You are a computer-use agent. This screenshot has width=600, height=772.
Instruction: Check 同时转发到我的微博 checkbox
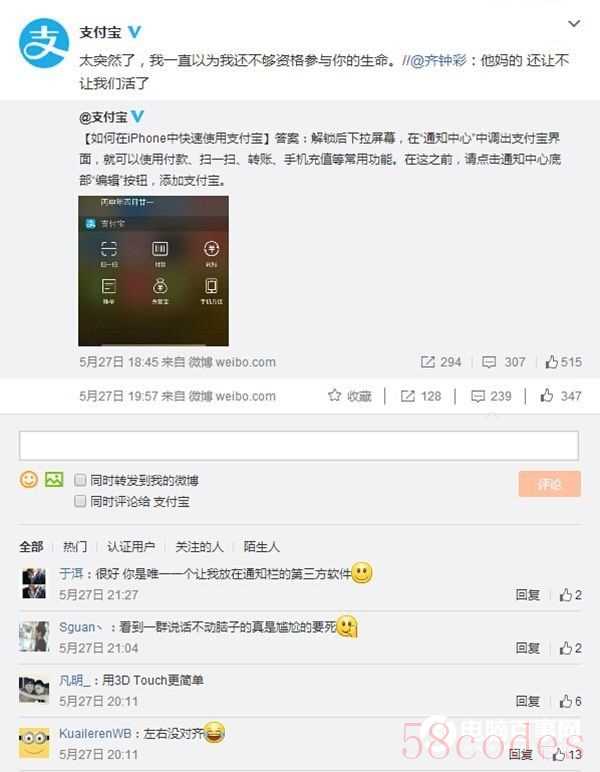click(x=80, y=480)
